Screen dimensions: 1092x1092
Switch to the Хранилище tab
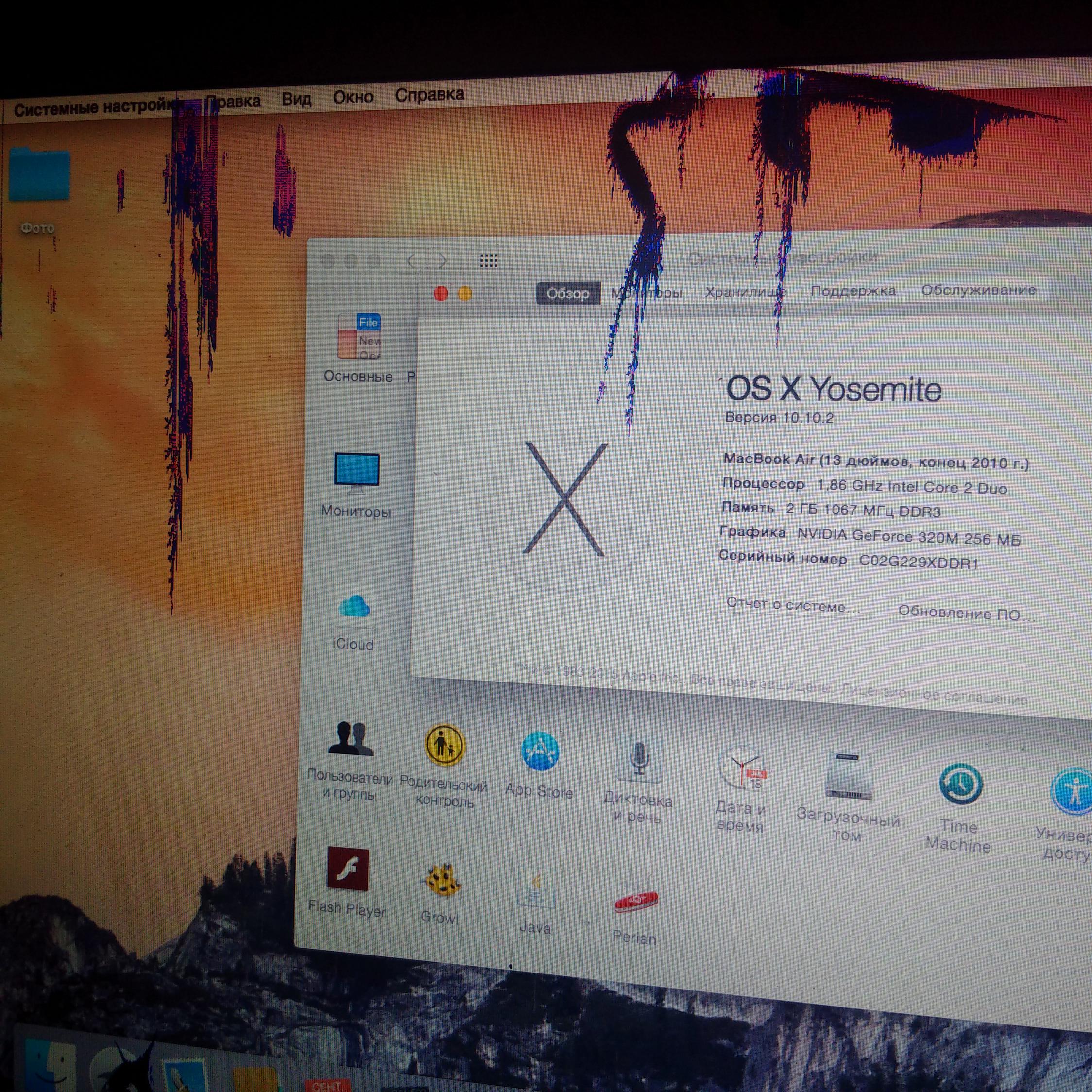tap(745, 292)
